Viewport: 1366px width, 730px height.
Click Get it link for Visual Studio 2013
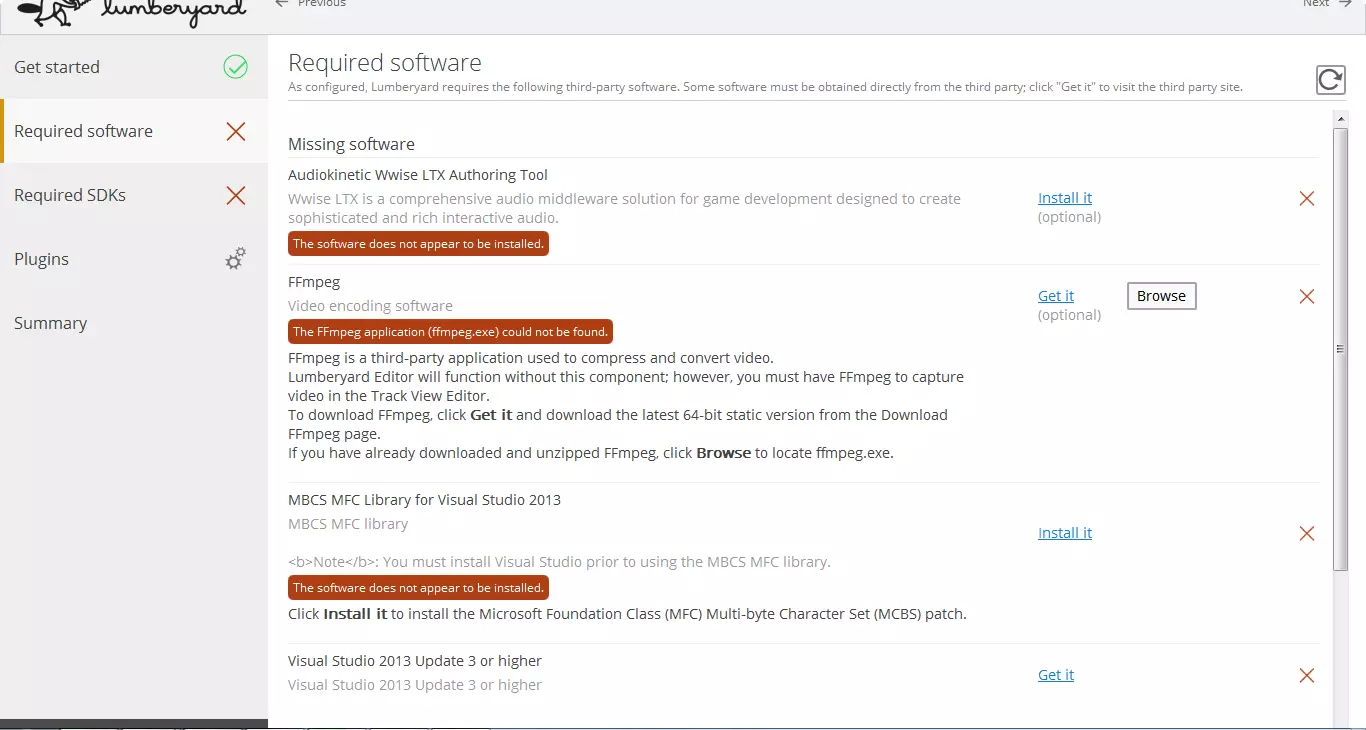[x=1056, y=675]
